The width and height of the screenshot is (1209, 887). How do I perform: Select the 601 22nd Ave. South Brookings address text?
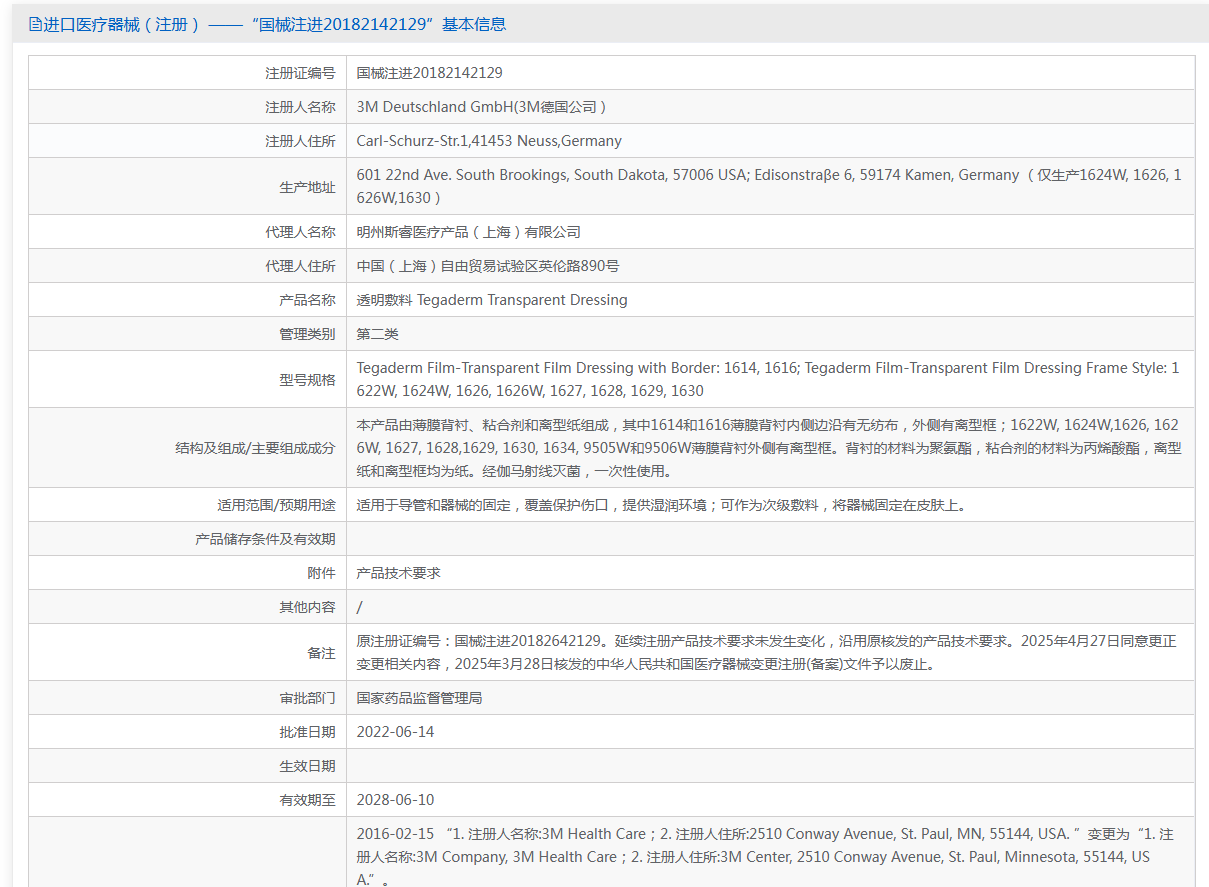click(769, 186)
